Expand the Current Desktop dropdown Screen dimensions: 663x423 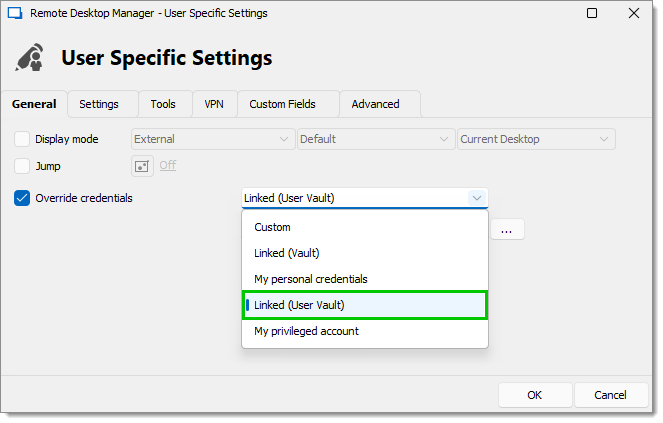point(536,139)
